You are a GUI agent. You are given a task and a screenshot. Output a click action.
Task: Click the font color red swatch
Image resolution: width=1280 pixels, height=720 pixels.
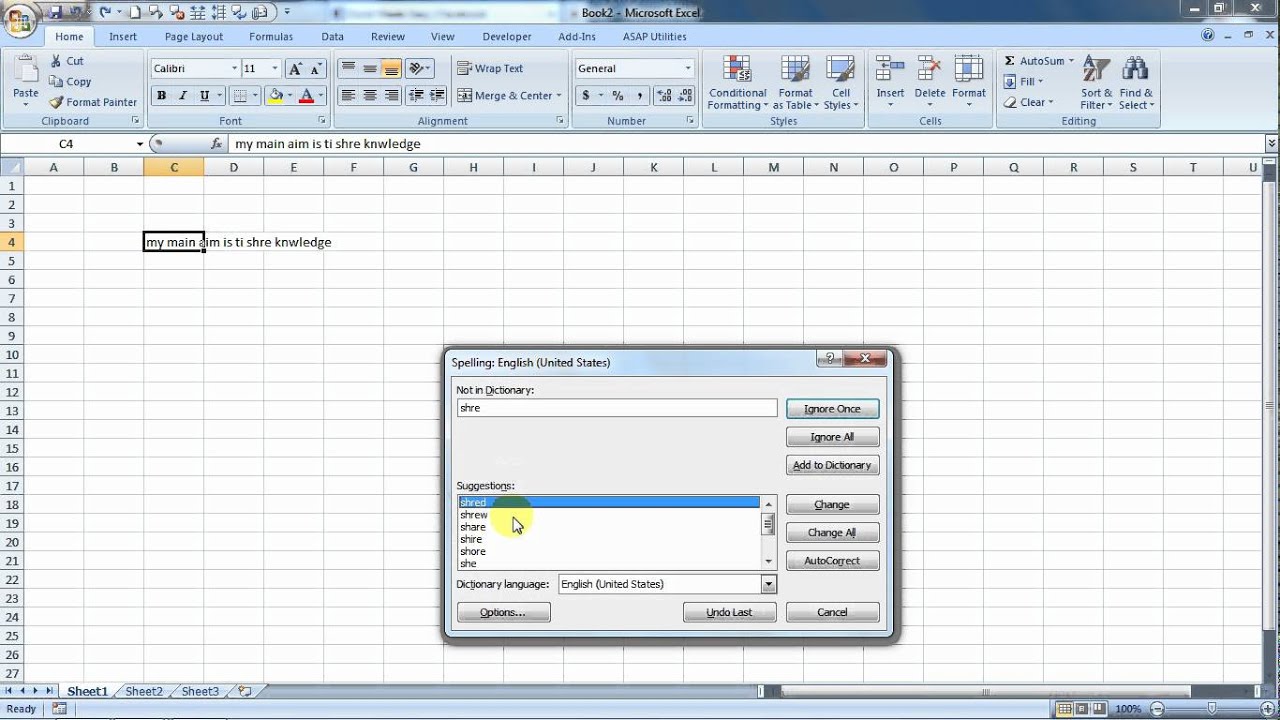pos(306,96)
